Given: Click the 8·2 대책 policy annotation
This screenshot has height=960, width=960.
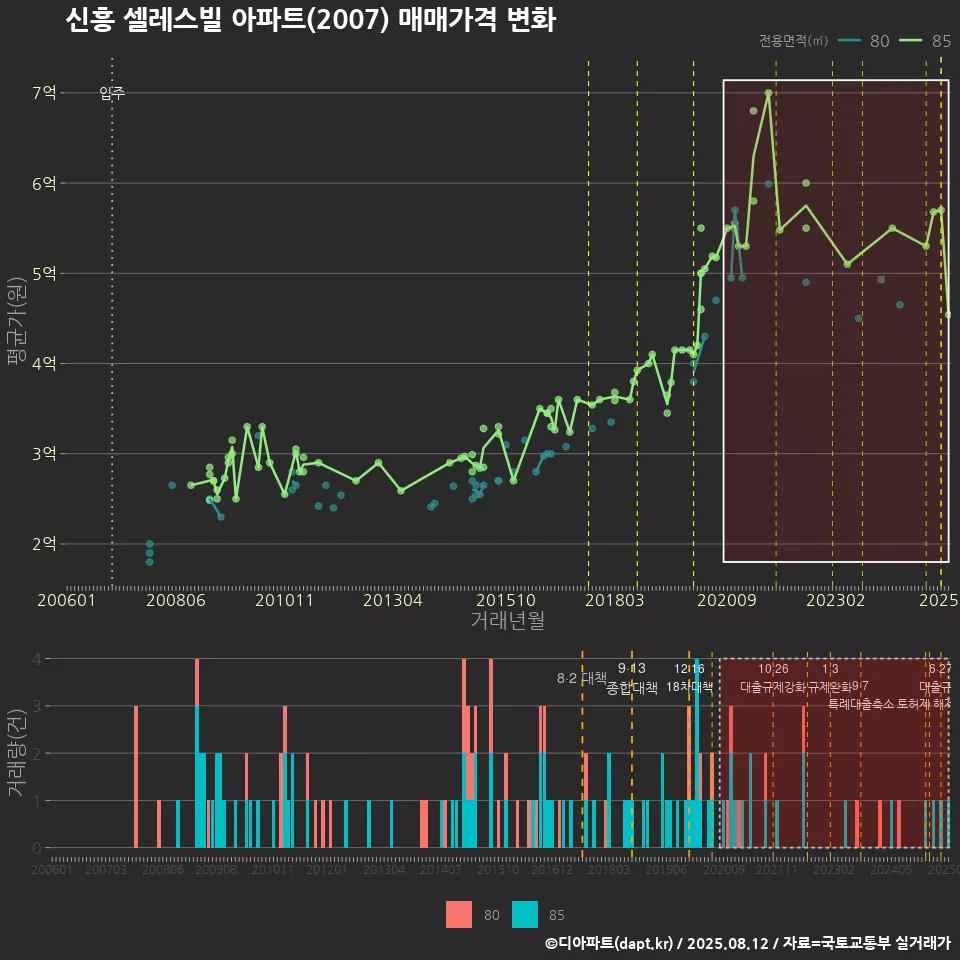Looking at the screenshot, I should click(x=582, y=678).
